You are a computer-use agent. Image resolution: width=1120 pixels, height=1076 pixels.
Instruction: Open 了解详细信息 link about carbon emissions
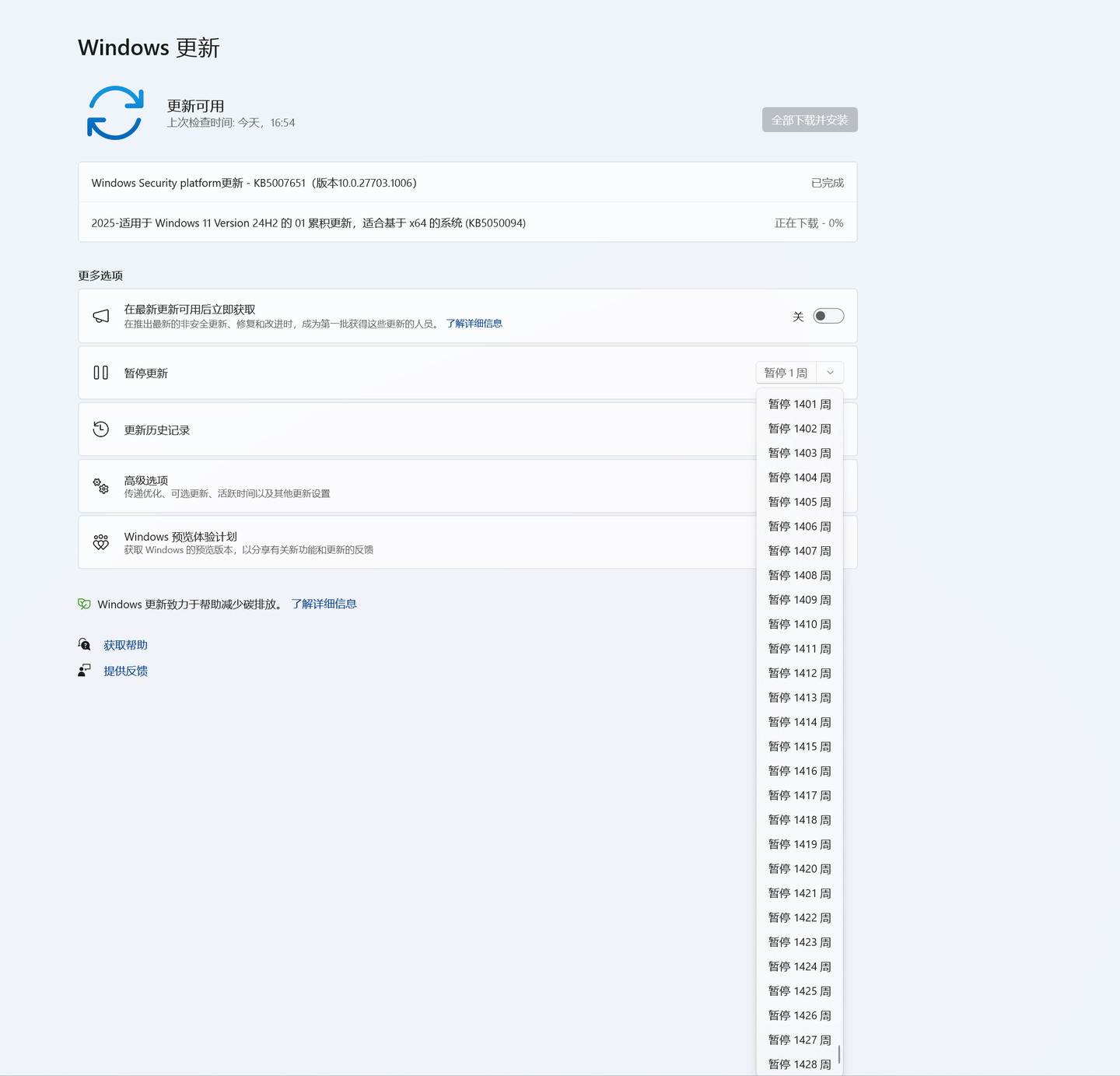(x=324, y=604)
